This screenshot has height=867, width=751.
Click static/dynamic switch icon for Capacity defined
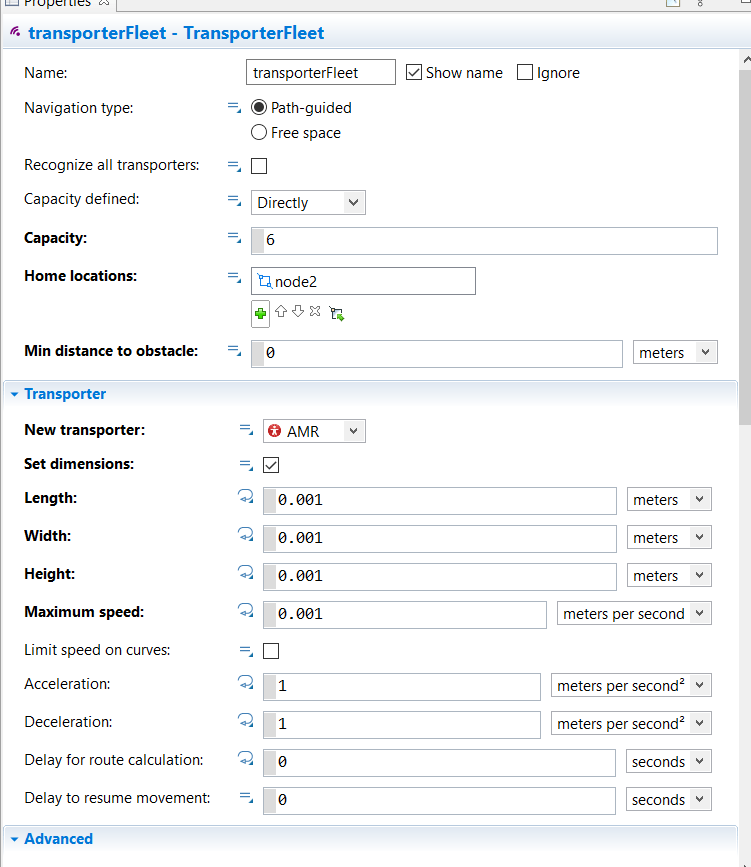[234, 200]
